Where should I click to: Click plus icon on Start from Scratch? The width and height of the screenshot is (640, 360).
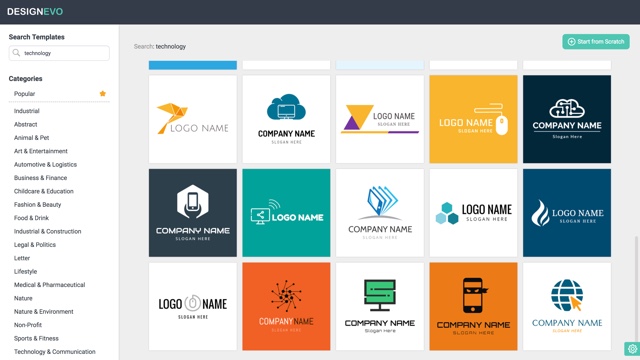571,42
